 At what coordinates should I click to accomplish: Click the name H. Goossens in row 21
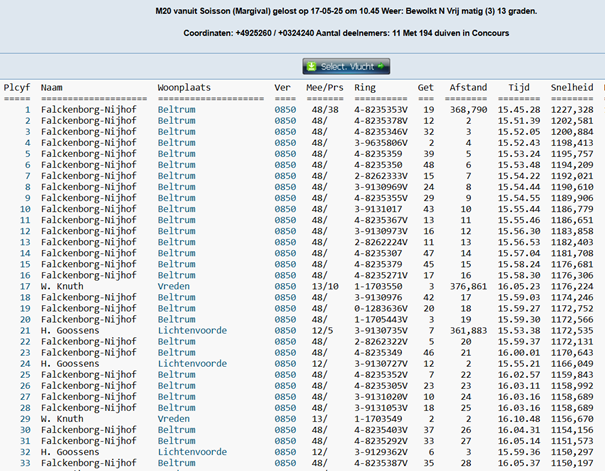[x=71, y=329]
